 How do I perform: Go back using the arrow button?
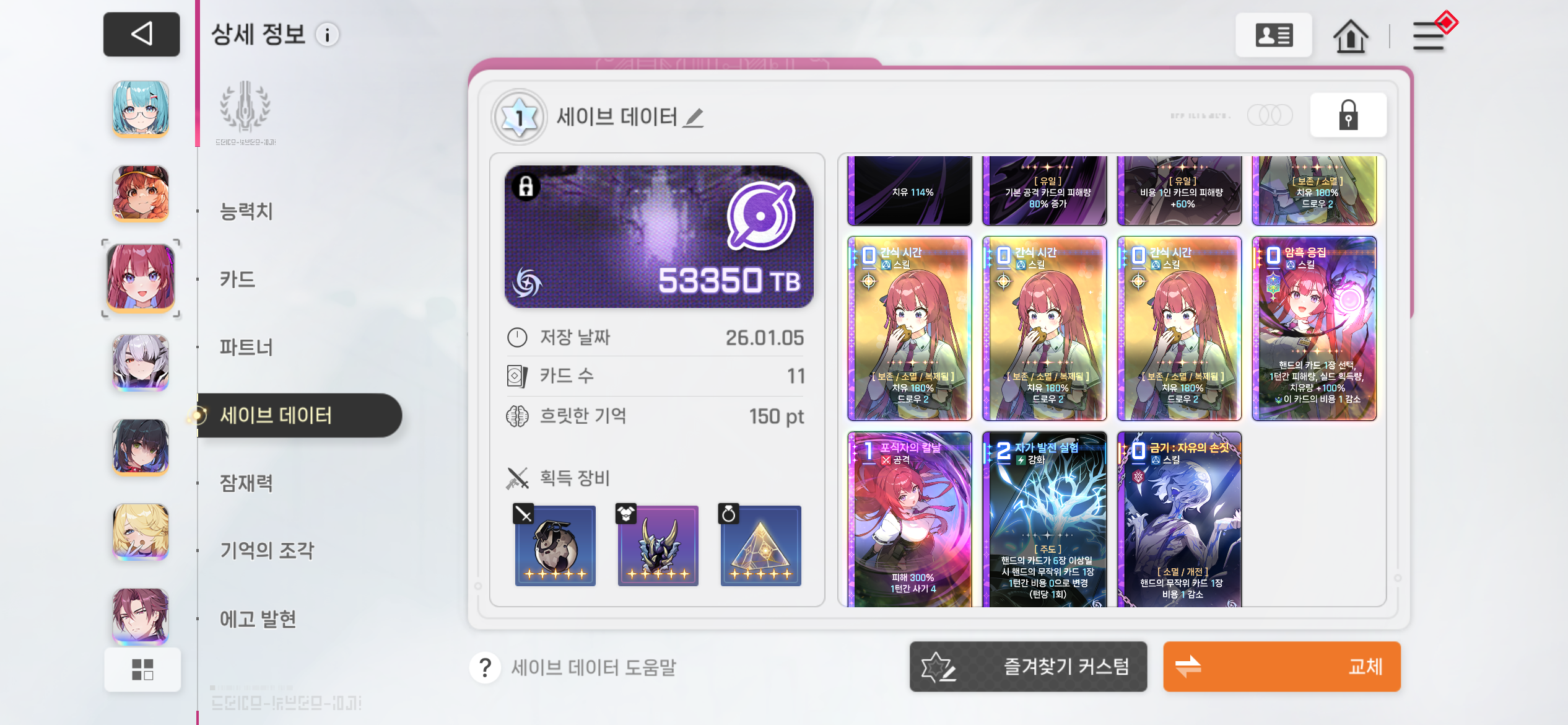pos(141,34)
